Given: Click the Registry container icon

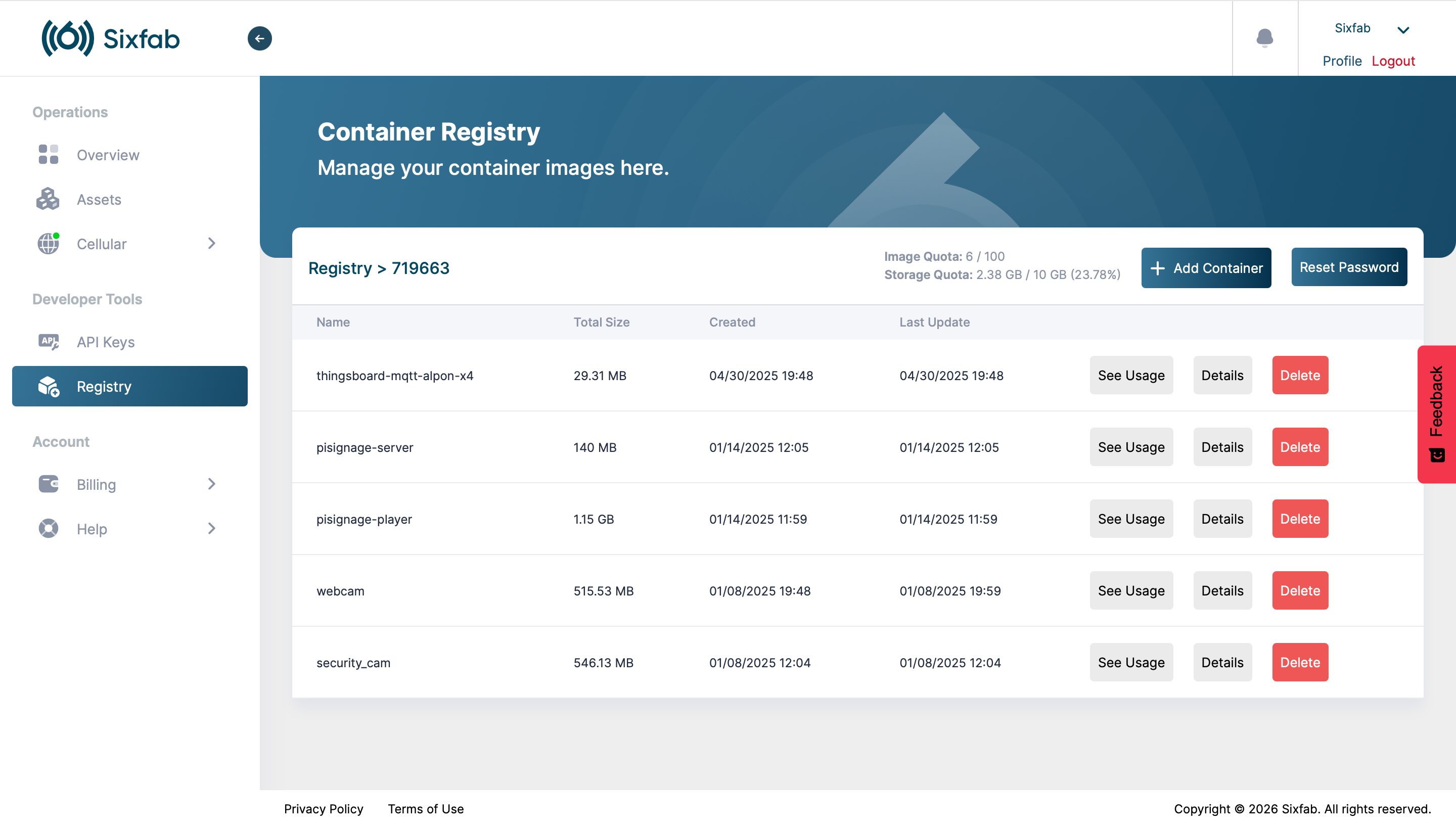Looking at the screenshot, I should (x=49, y=386).
